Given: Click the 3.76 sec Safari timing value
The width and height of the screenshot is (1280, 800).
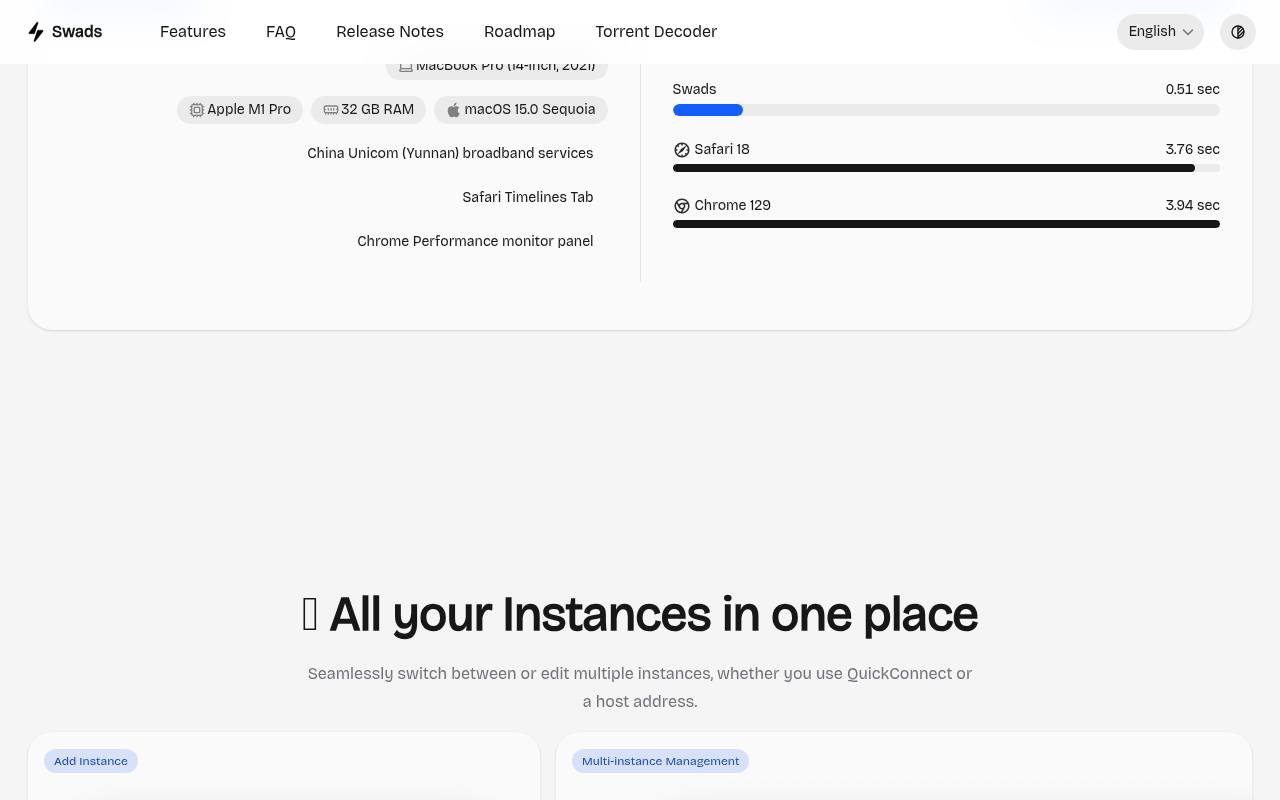Looking at the screenshot, I should click(1192, 149).
